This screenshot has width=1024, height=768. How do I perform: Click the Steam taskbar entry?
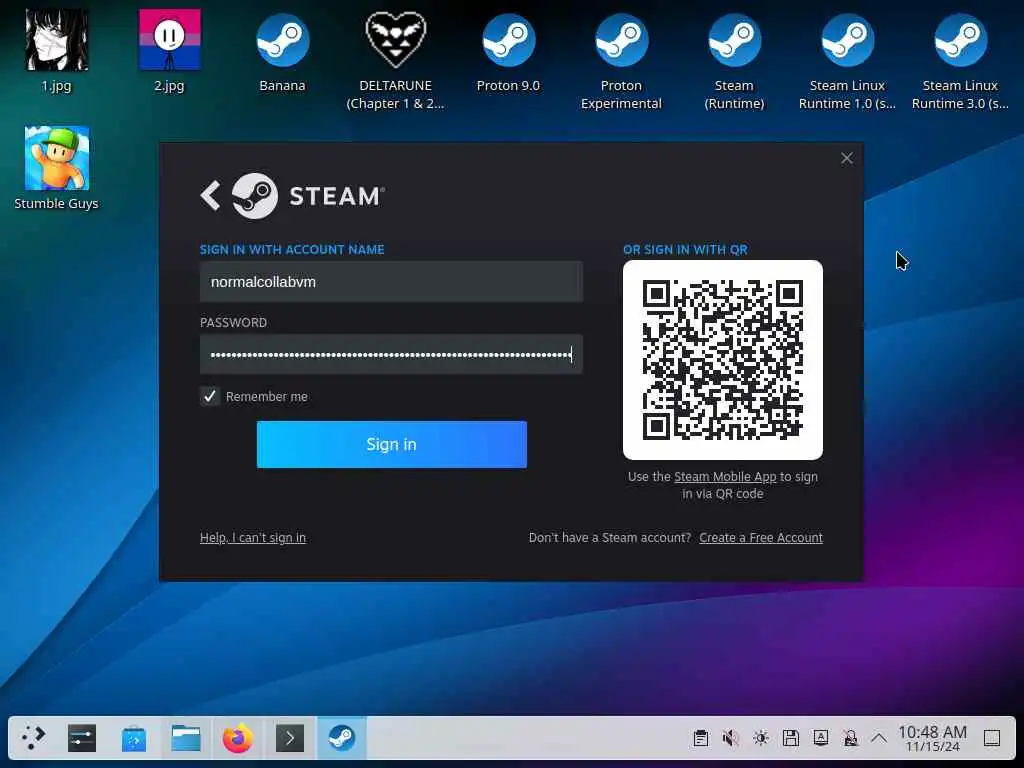342,738
